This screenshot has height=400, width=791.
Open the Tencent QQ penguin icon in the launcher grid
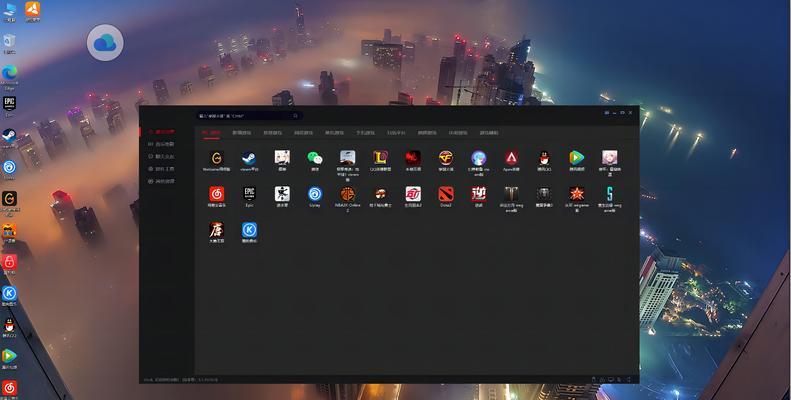click(544, 158)
